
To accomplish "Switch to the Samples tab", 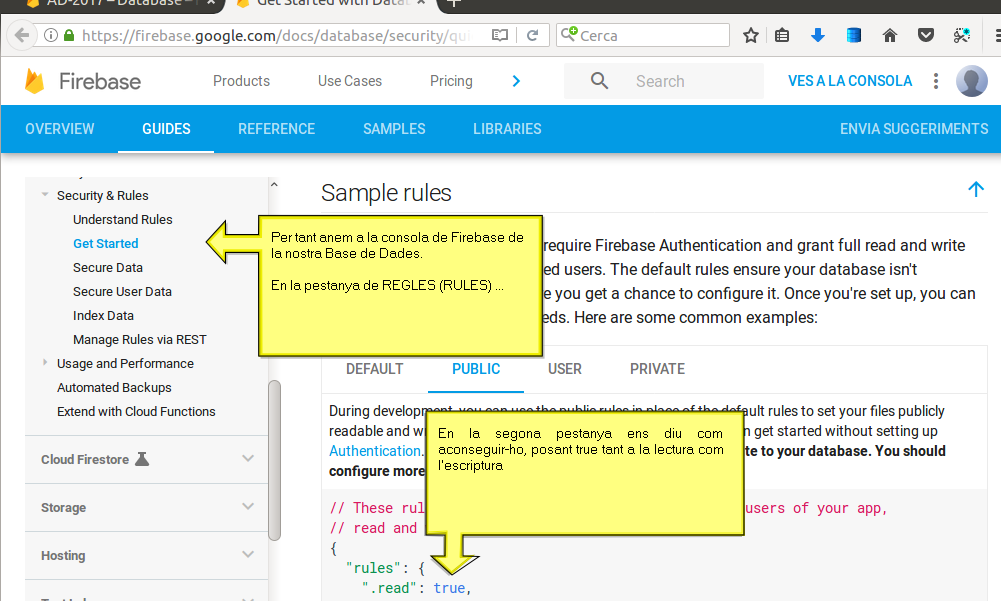I will pos(394,129).
